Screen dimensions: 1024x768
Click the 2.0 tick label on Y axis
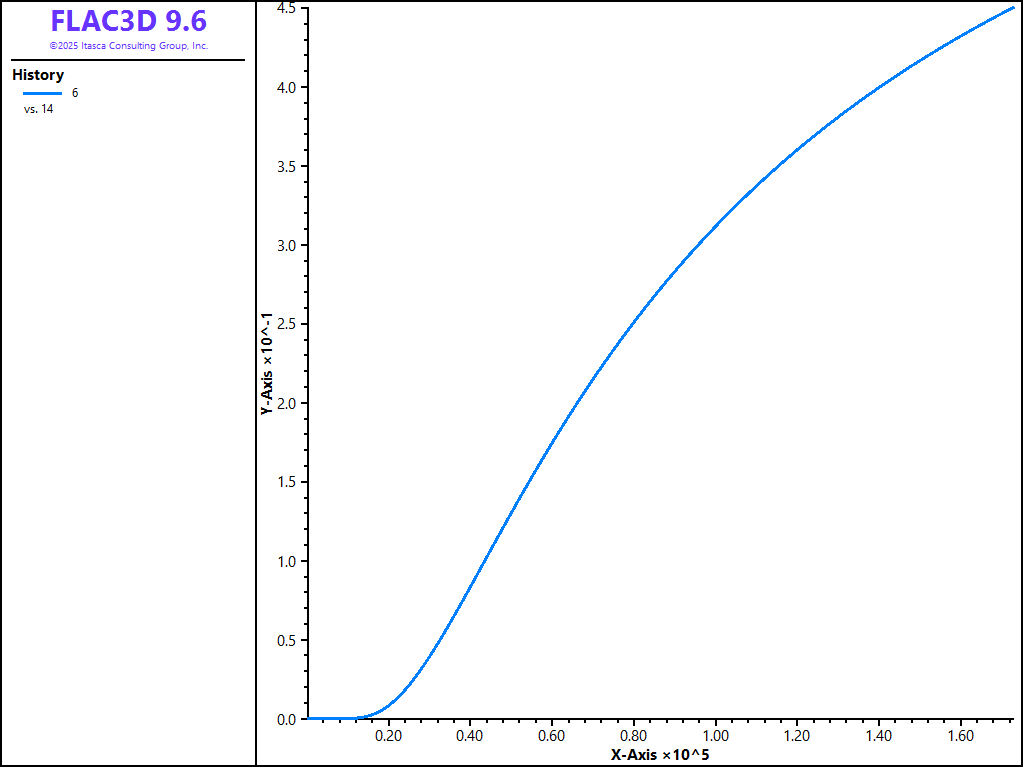(x=287, y=404)
